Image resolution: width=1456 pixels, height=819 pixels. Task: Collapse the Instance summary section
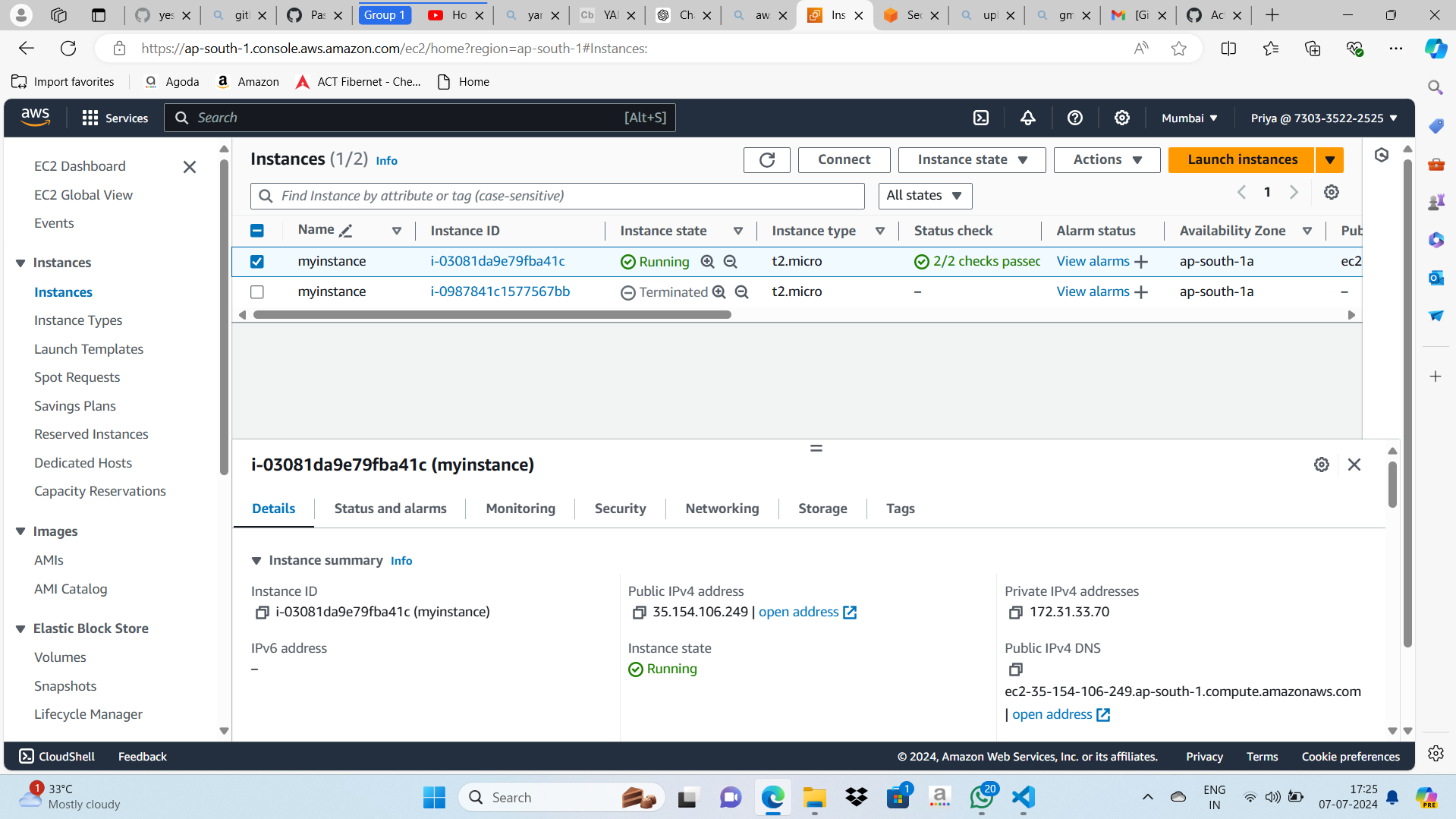[x=256, y=561]
